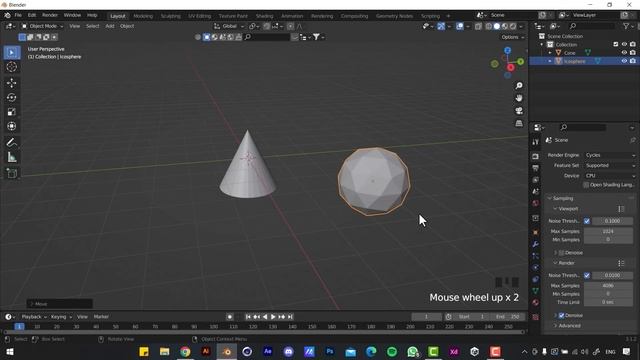Toggle viewport visibility eye for Icosphere
The height and width of the screenshot is (360, 640).
(624, 61)
